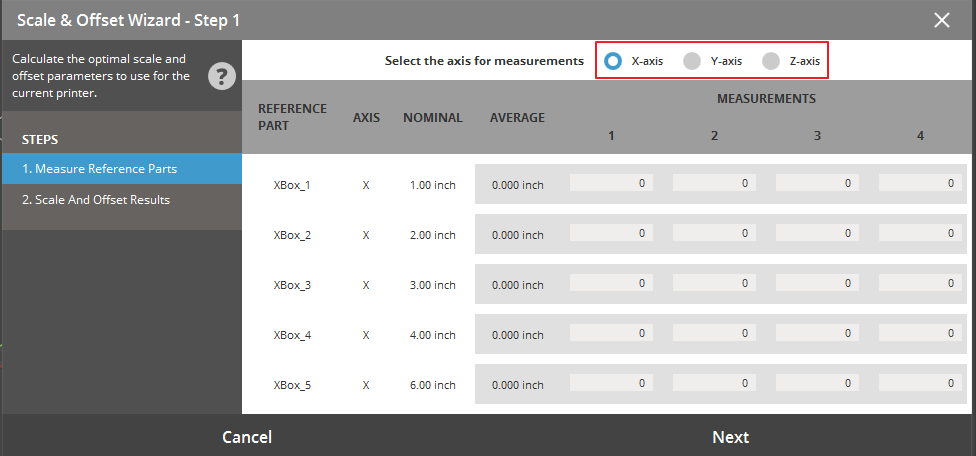Click measurement 1 field for XBox_3
This screenshot has height=456, width=976.
coord(612,283)
